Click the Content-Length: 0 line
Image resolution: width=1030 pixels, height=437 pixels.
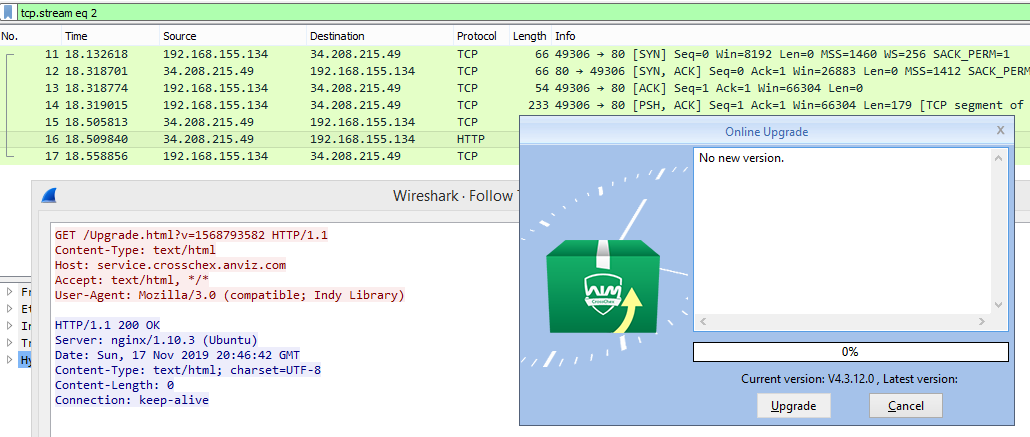pos(114,385)
